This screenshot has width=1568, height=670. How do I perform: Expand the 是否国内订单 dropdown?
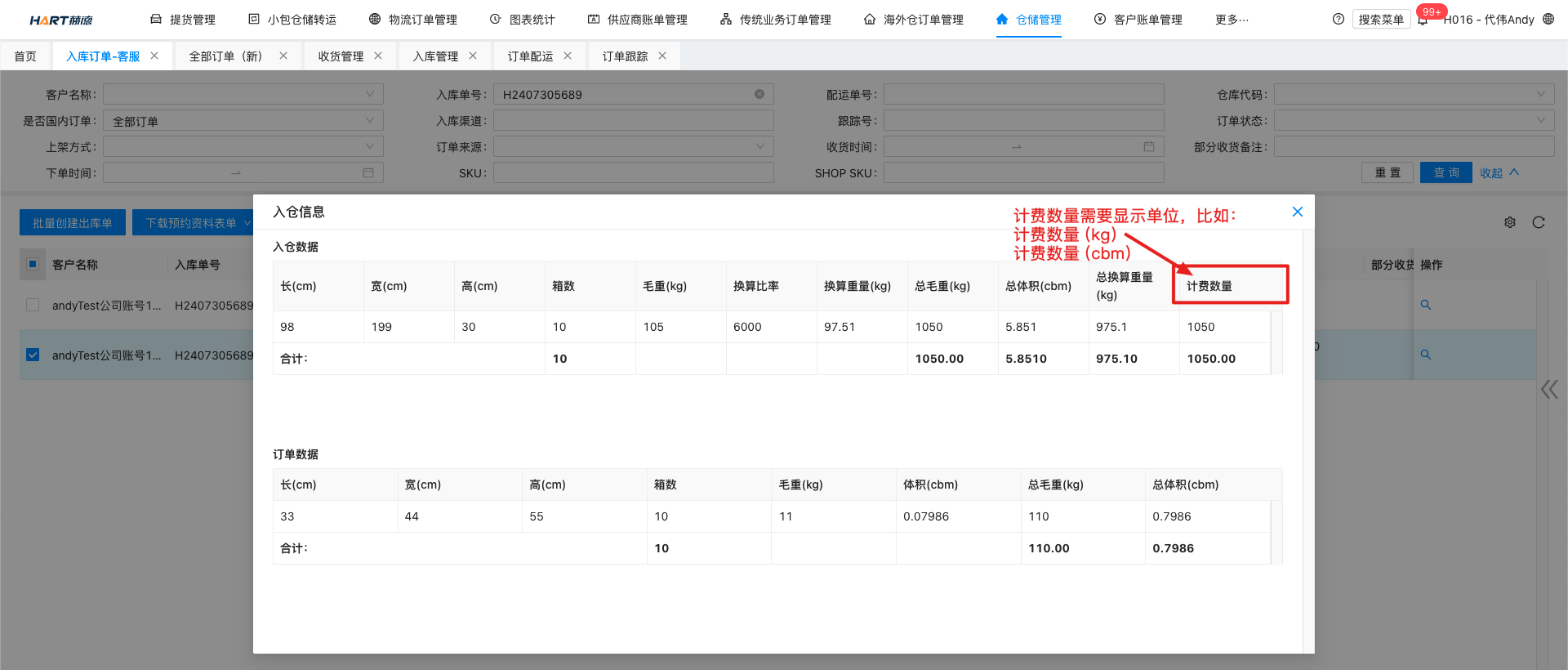click(243, 121)
